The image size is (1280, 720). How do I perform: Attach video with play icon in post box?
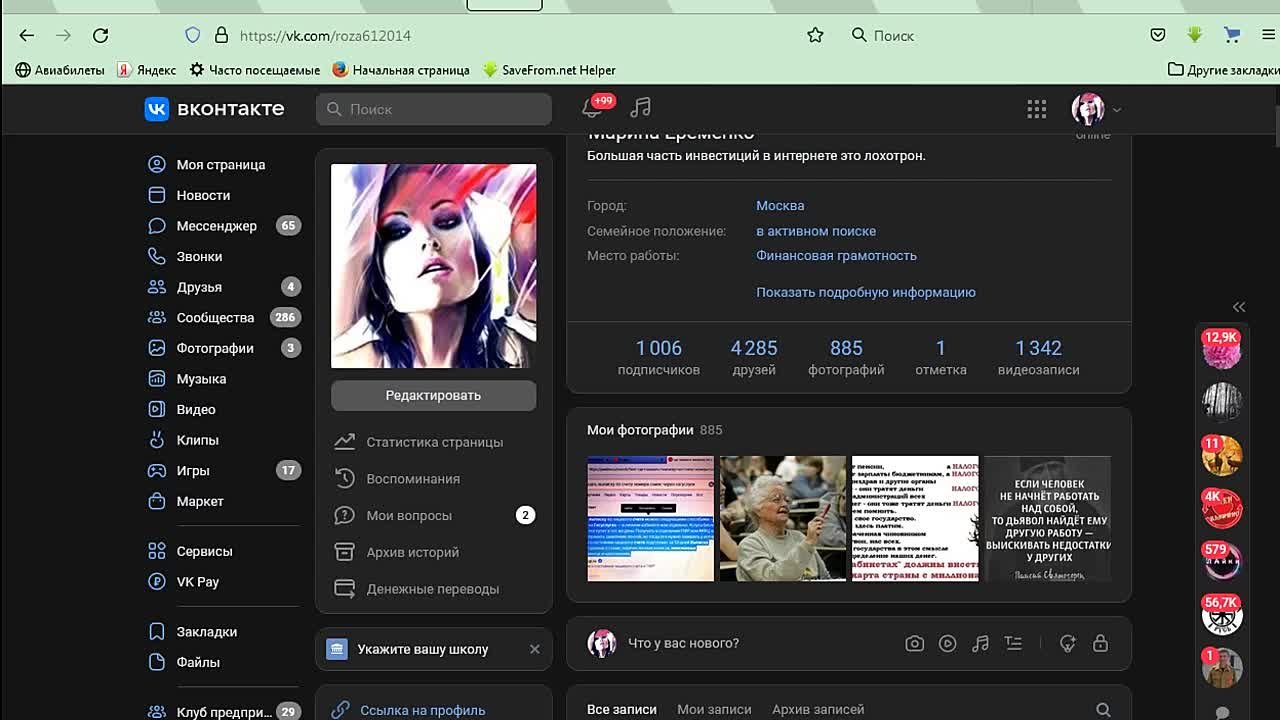pos(948,644)
